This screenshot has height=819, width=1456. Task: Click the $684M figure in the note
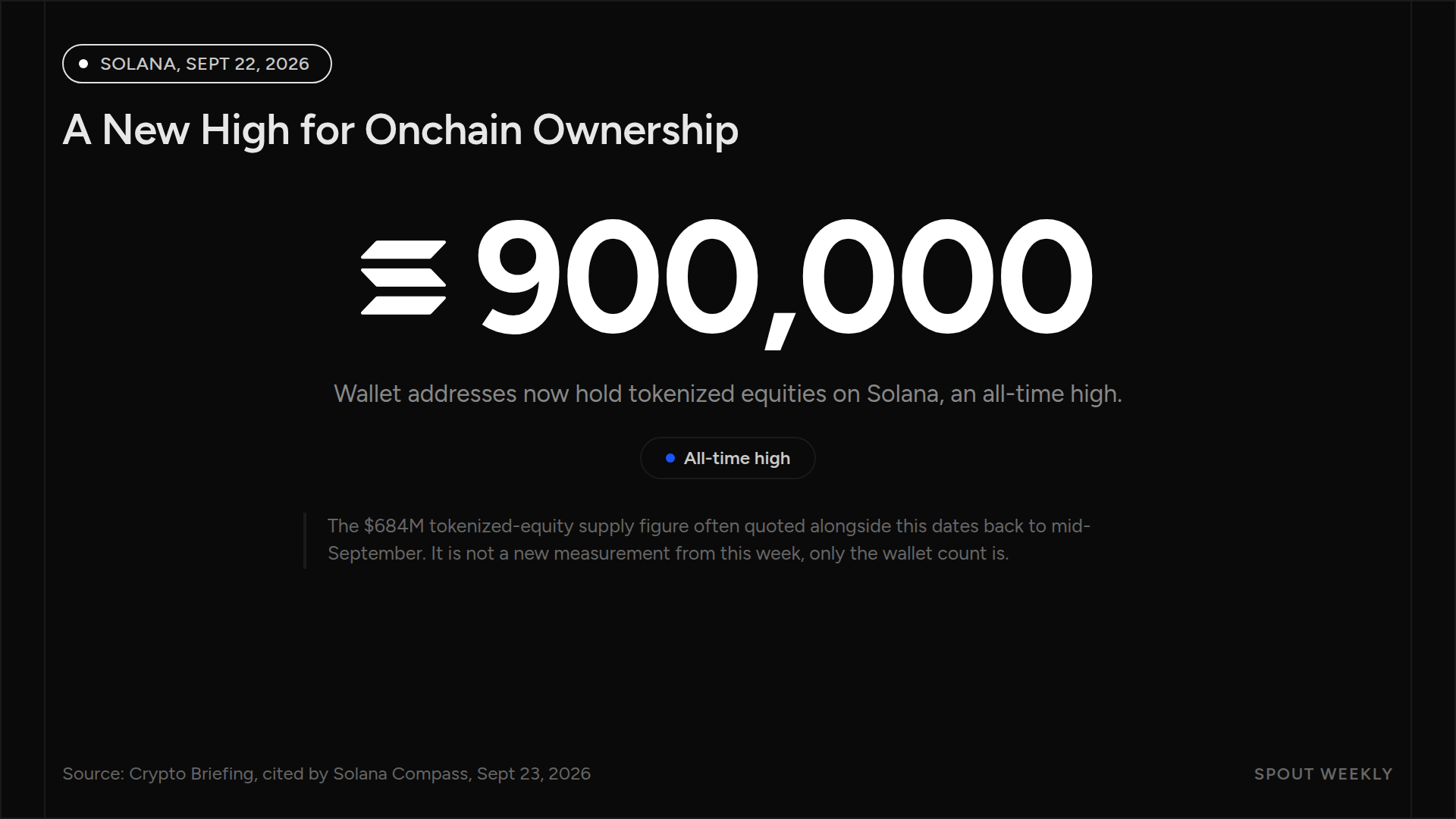click(x=394, y=526)
